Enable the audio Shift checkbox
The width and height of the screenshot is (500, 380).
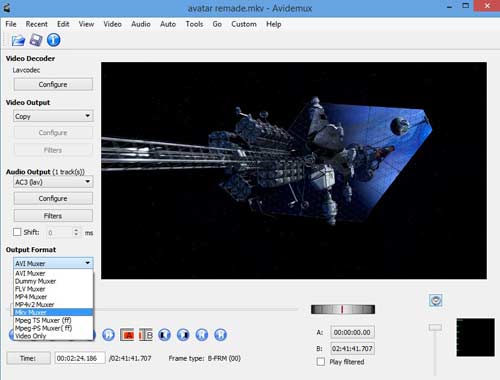(17, 232)
